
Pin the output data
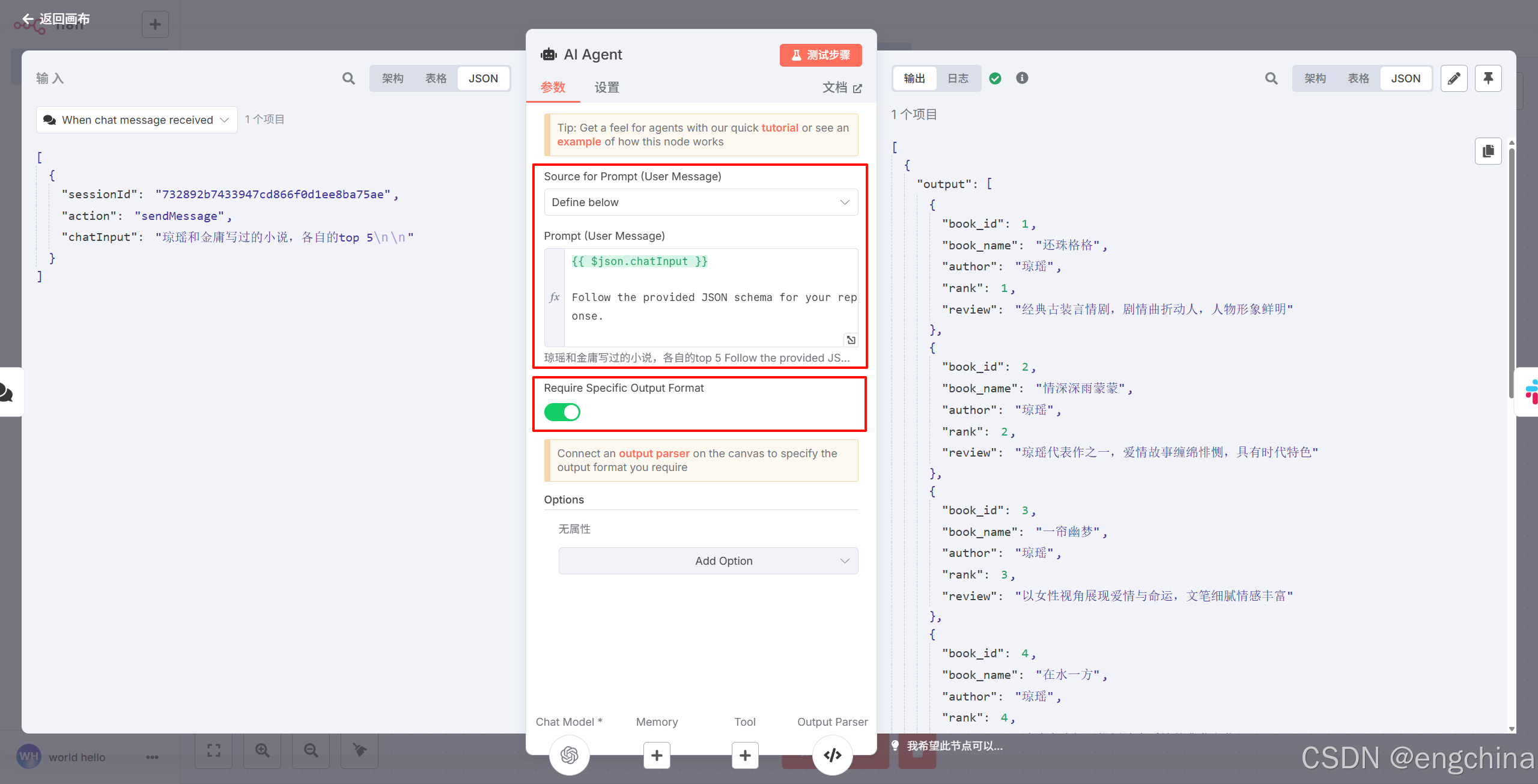(x=1488, y=78)
